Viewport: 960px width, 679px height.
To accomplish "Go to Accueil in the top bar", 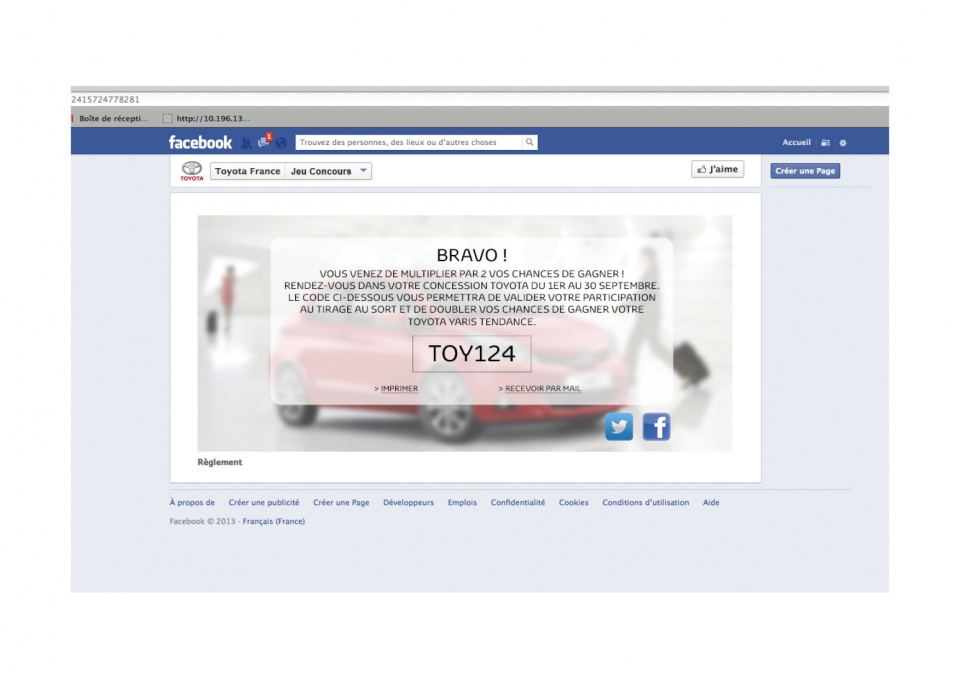I will (796, 143).
